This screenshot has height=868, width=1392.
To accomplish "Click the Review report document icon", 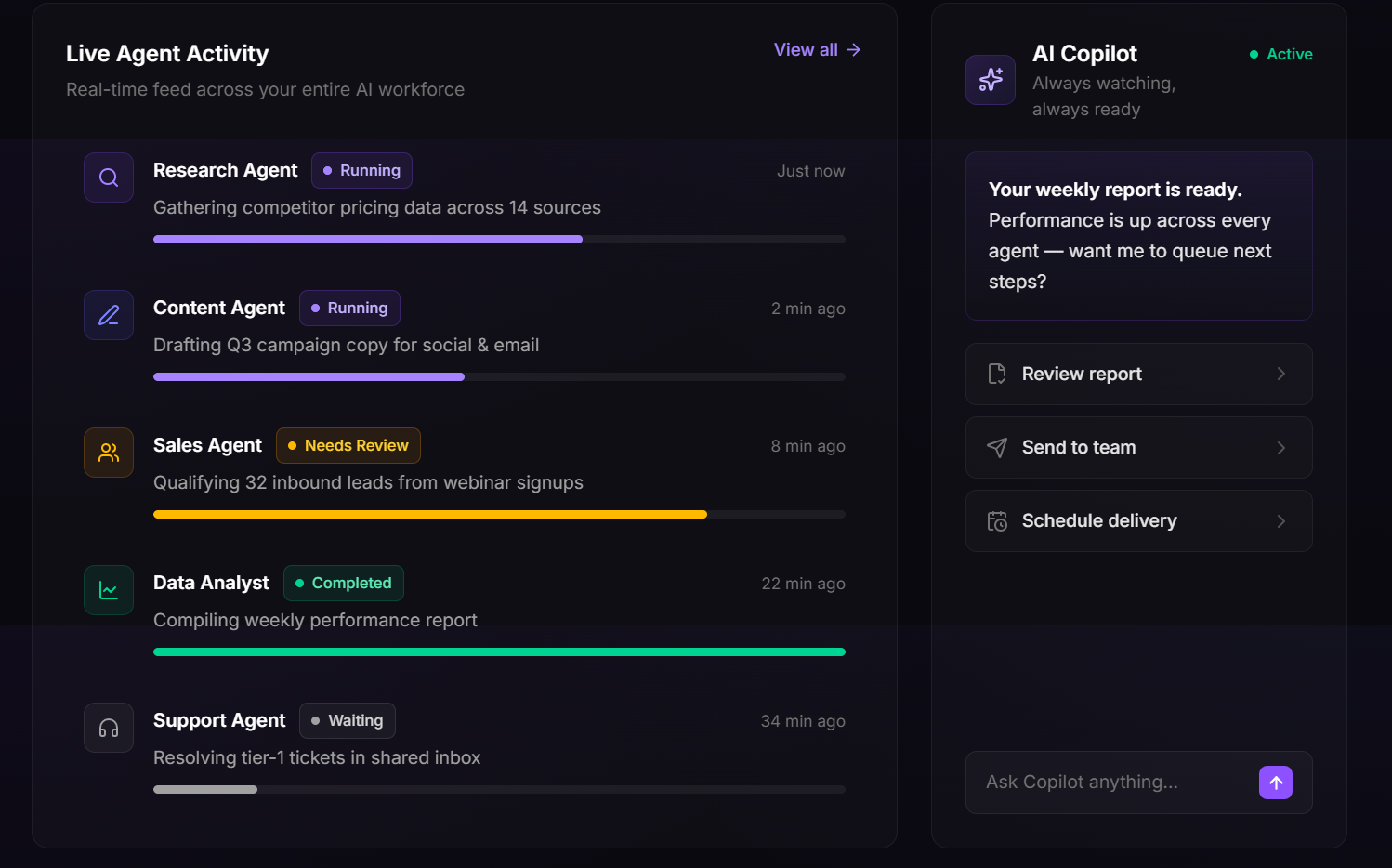I will coord(997,374).
